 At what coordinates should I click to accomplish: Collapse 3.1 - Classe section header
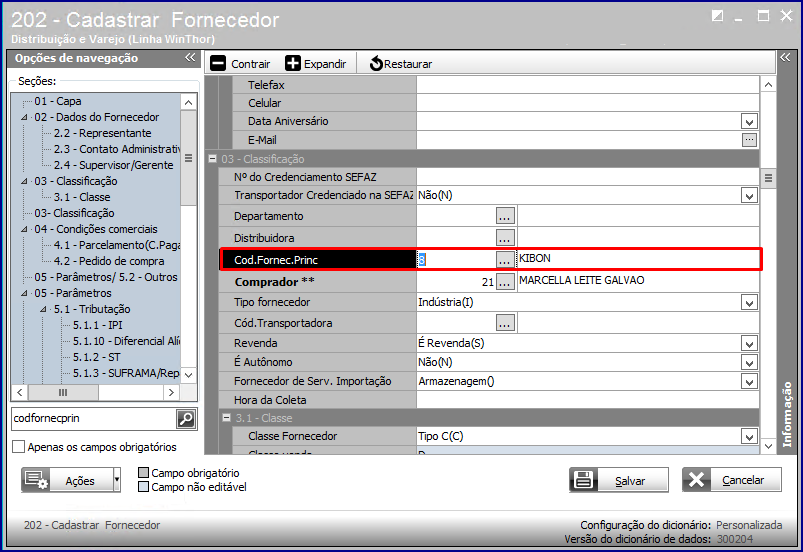point(226,418)
